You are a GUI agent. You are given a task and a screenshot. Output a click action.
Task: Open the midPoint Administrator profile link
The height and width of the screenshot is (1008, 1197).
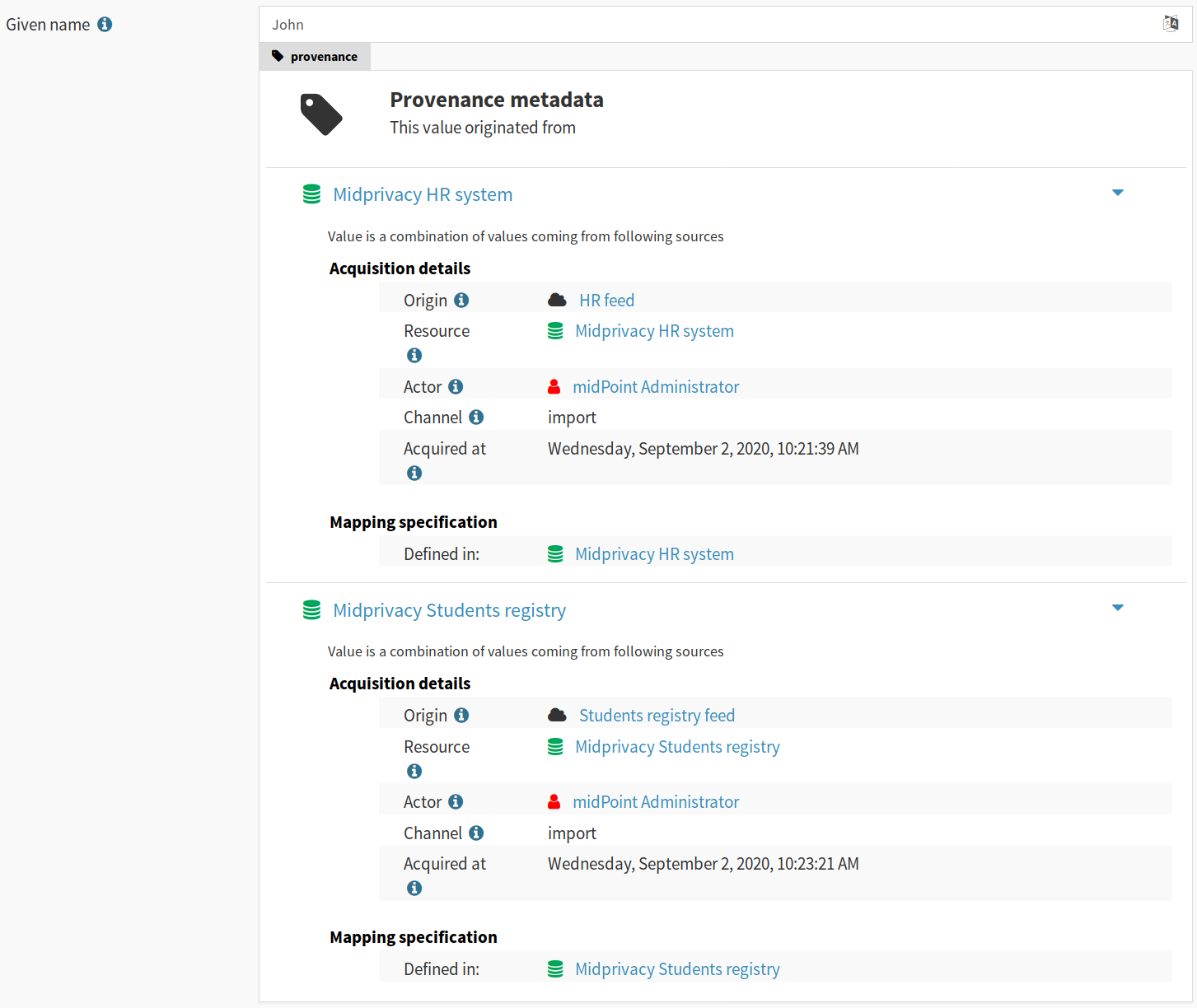656,385
